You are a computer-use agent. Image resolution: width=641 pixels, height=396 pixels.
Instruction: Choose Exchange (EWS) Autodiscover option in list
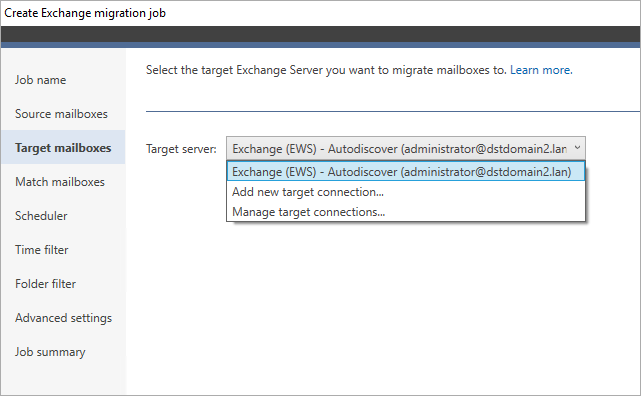(x=406, y=172)
